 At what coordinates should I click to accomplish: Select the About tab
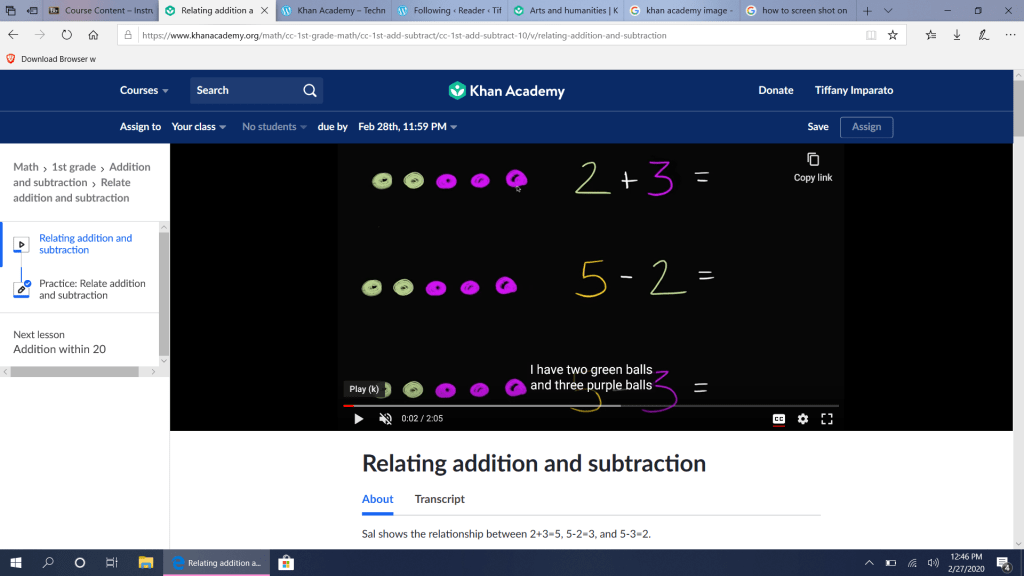click(377, 499)
